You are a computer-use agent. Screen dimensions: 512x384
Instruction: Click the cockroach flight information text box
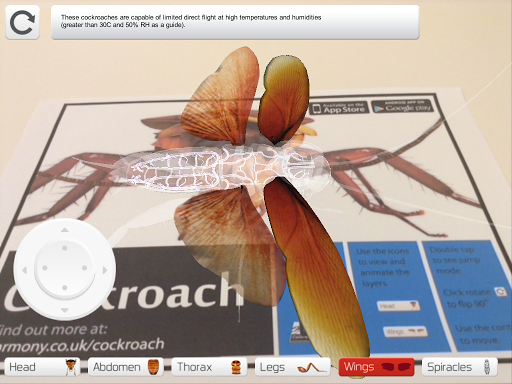click(235, 22)
